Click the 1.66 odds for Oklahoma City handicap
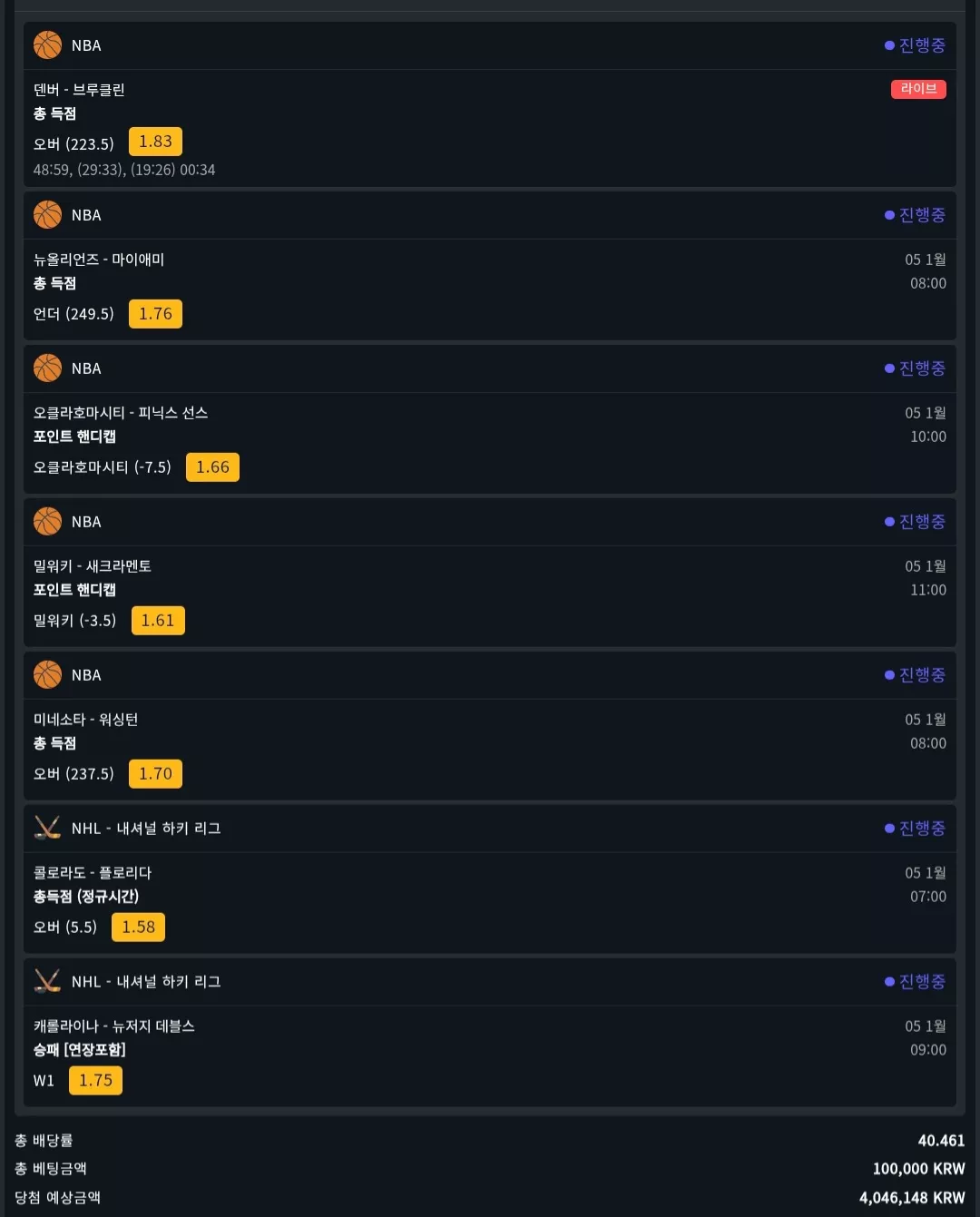 tap(212, 467)
